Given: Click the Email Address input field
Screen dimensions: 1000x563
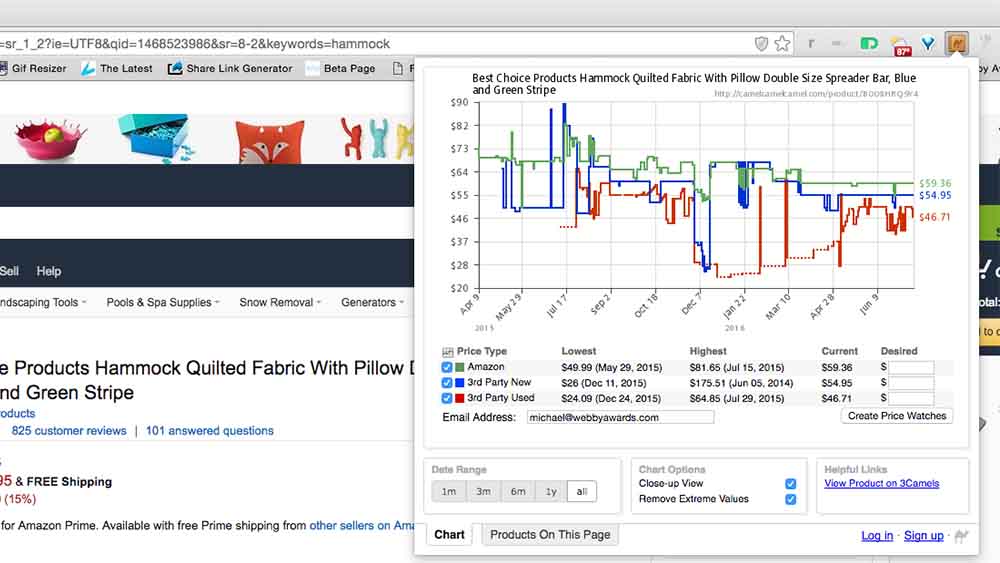Looking at the screenshot, I should pos(620,417).
